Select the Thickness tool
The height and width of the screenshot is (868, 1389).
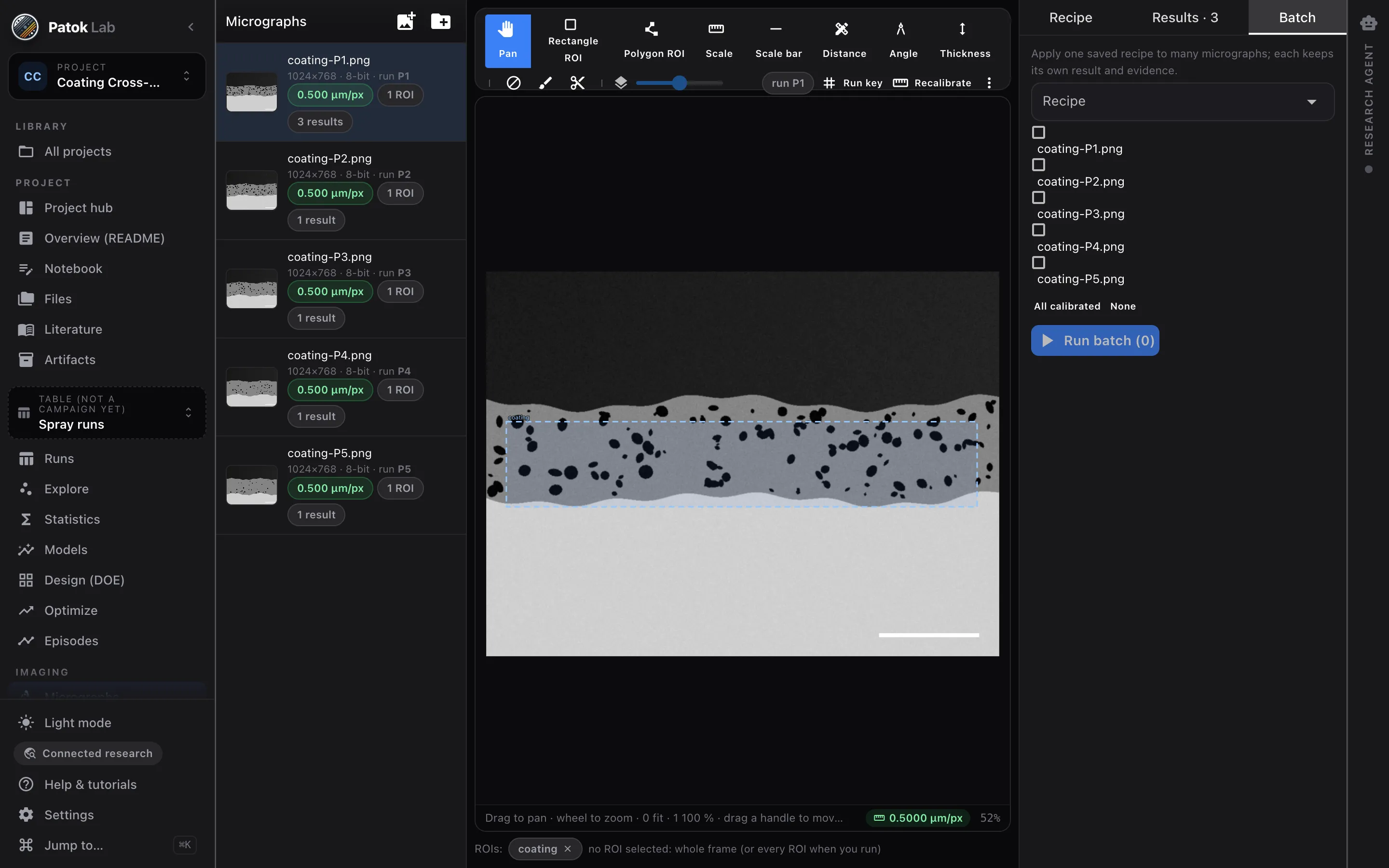pos(964,40)
